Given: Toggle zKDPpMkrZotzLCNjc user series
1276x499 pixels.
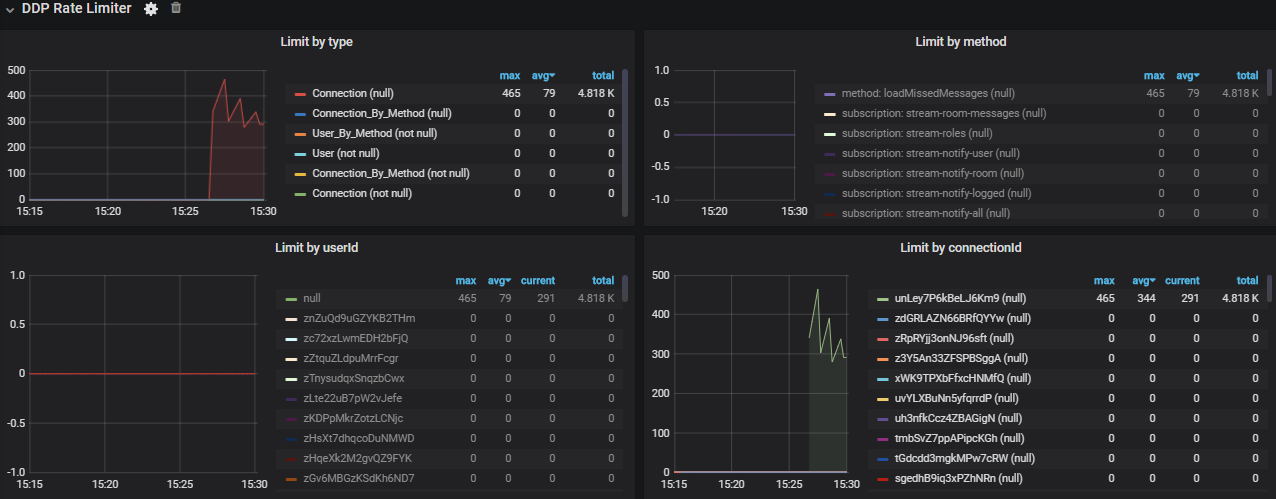Looking at the screenshot, I should (x=353, y=418).
